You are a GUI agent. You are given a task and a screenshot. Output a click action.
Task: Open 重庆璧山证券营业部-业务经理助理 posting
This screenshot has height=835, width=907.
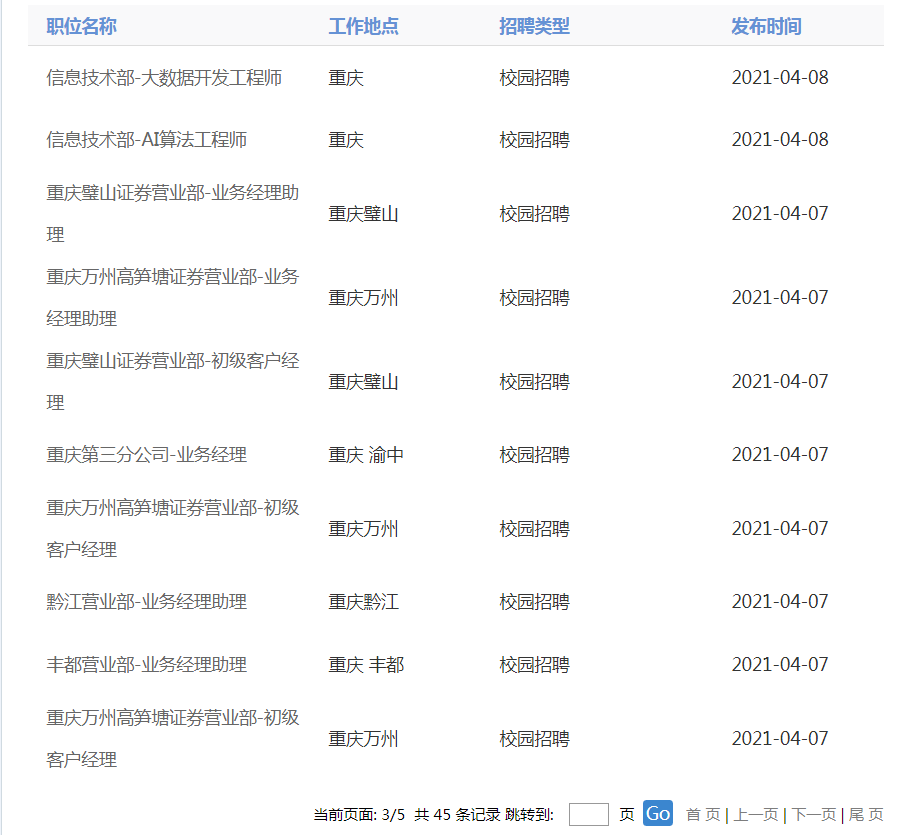pos(172,213)
